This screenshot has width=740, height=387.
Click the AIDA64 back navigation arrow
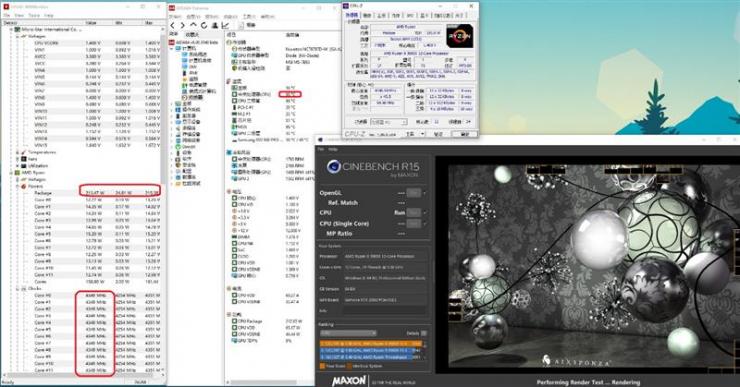pyautogui.click(x=173, y=25)
